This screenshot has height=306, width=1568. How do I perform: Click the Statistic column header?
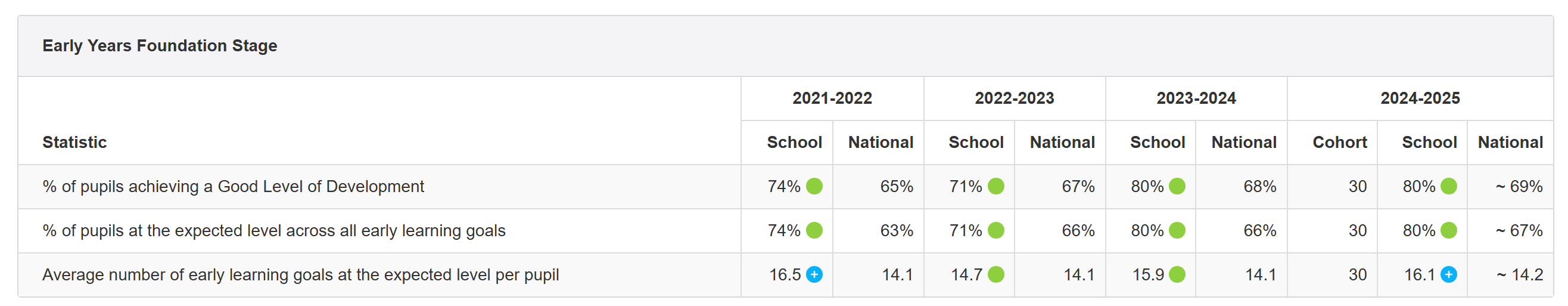click(x=74, y=143)
